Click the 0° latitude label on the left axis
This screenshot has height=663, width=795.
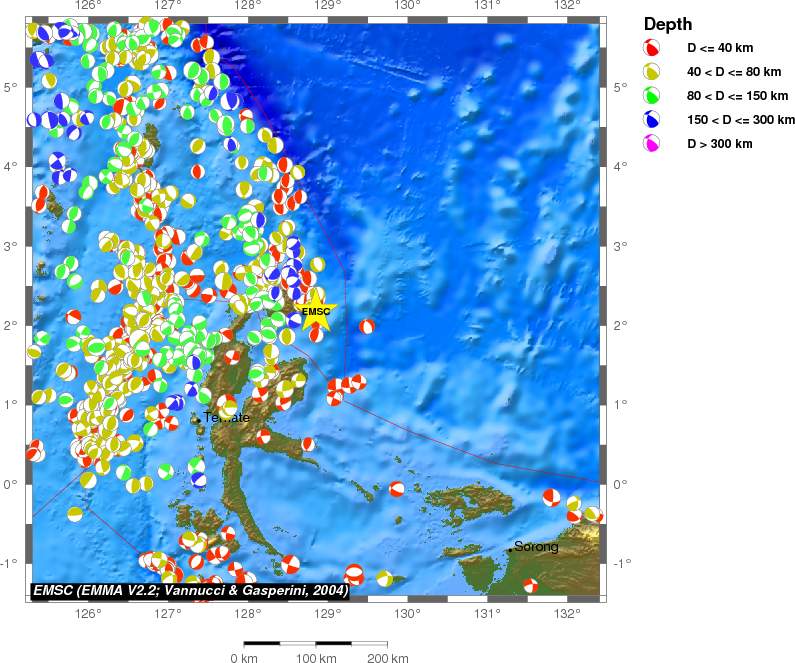(10, 484)
